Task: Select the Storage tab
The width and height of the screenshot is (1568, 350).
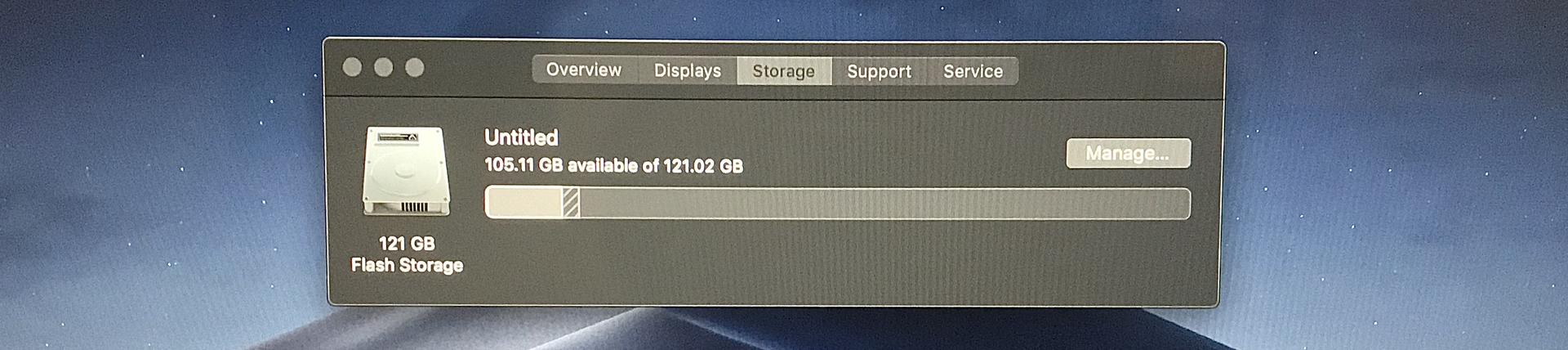Action: (784, 70)
